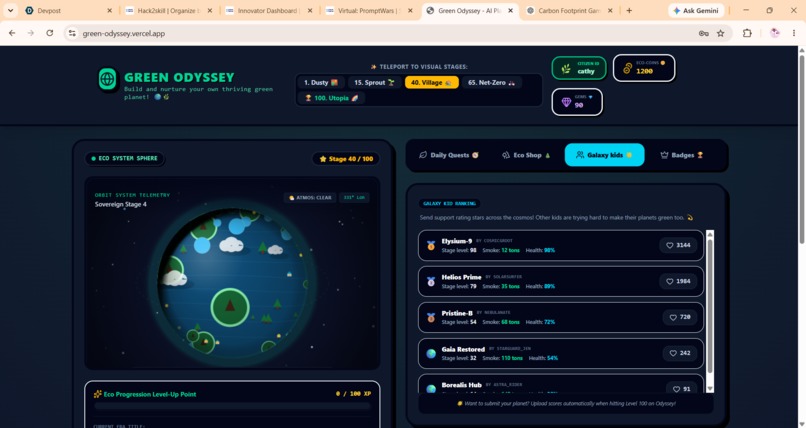Teleport to stage 100. Utopia
The image size is (806, 428).
coord(332,98)
